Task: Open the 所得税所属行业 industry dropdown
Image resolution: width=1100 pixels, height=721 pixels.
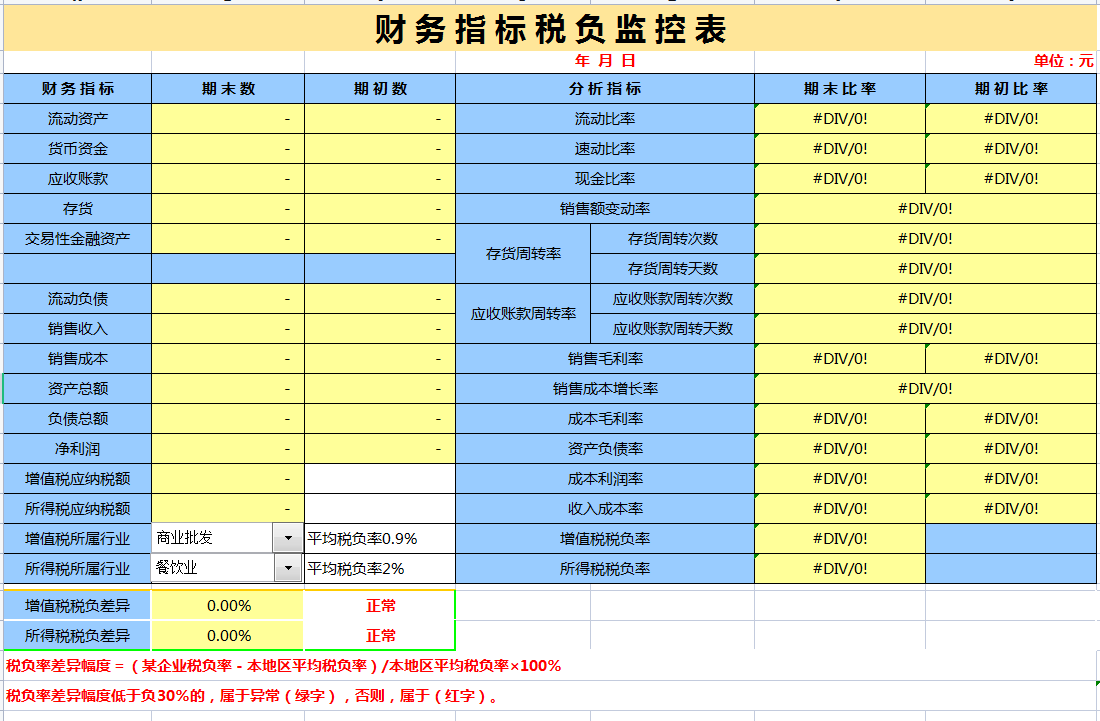Action: pyautogui.click(x=277, y=567)
